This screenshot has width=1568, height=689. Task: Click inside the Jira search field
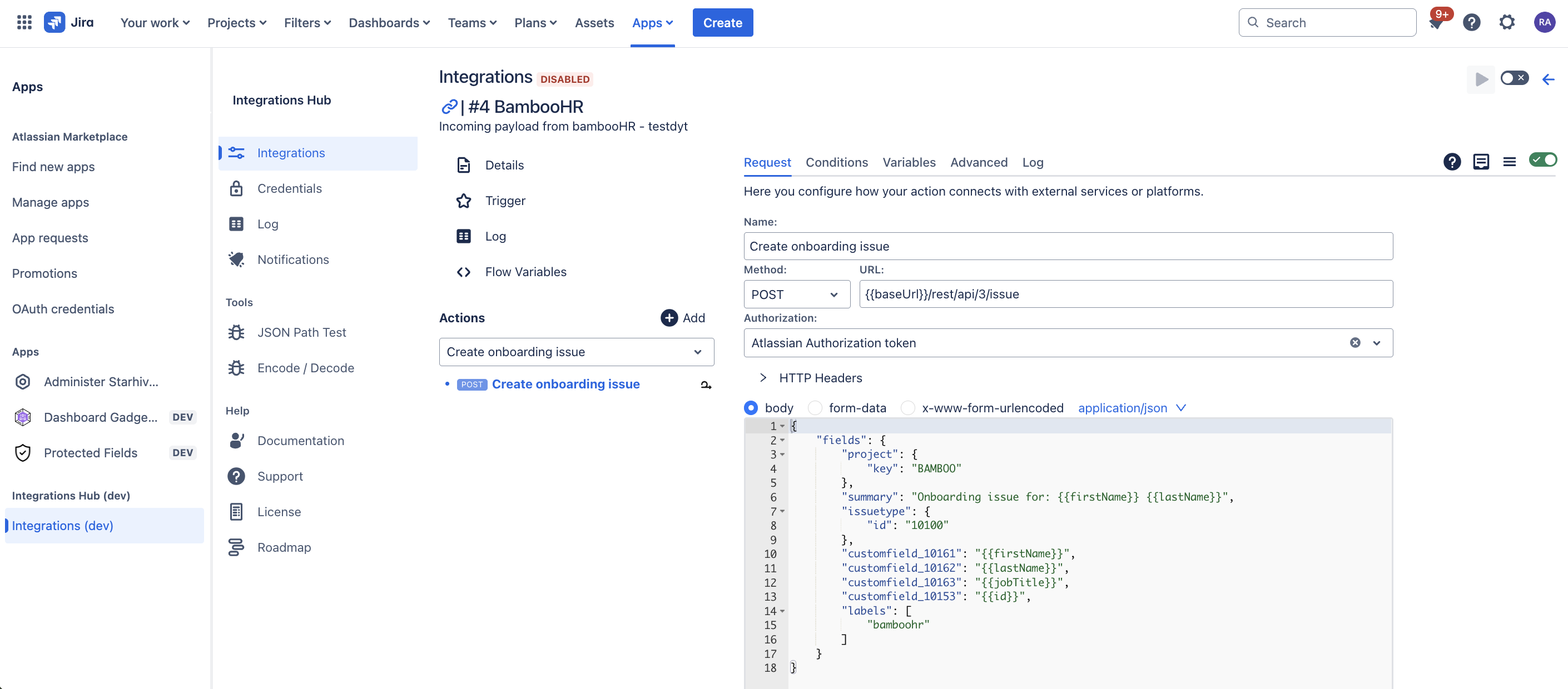tap(1327, 22)
